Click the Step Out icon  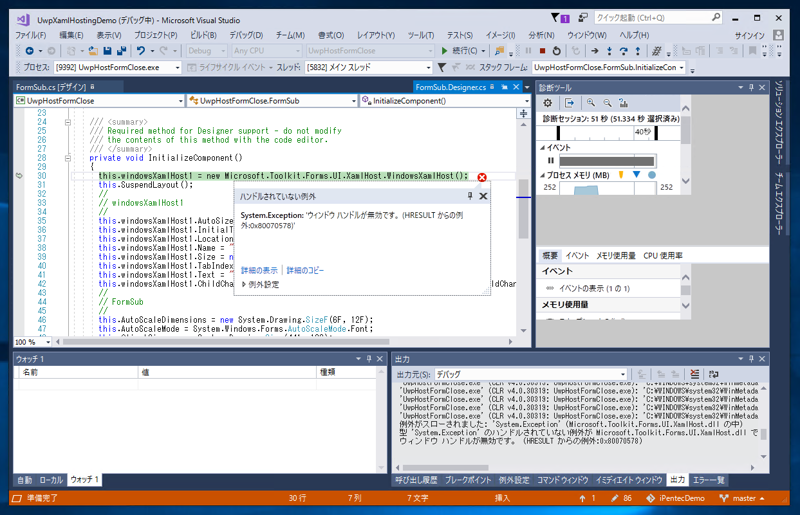pyautogui.click(x=638, y=51)
